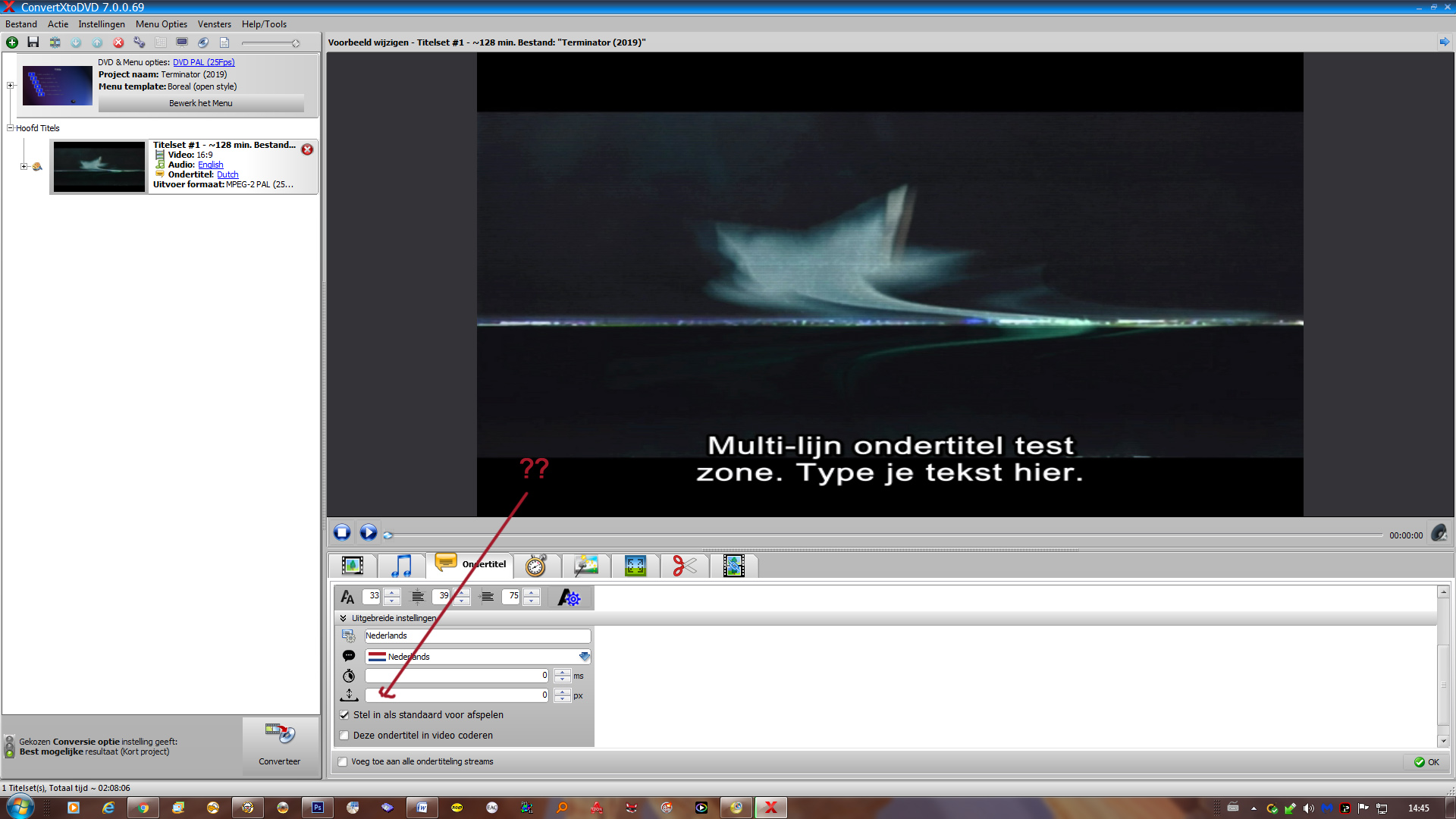Click the monitor preview icon in toolbar

point(182,42)
